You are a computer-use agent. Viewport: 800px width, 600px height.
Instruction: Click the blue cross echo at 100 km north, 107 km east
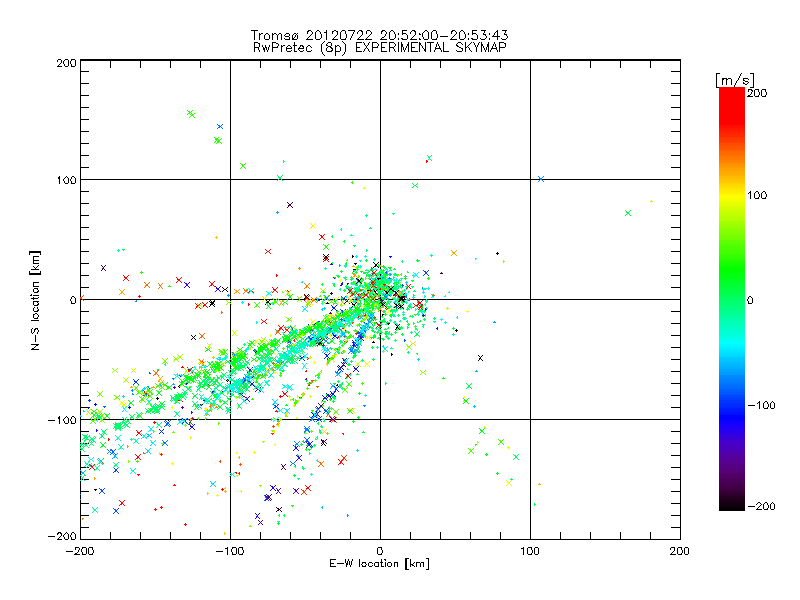click(541, 179)
